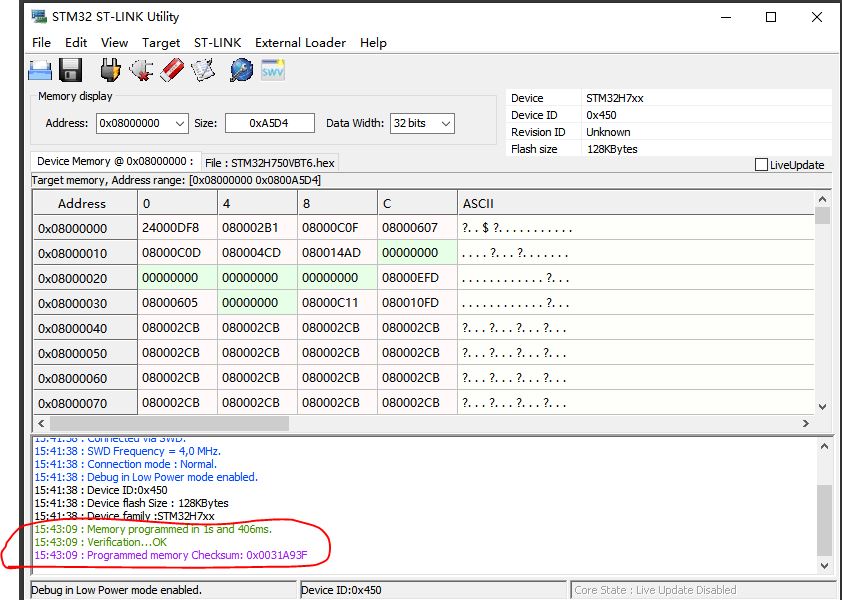
Task: Connect to target using plug icon
Action: coord(111,70)
